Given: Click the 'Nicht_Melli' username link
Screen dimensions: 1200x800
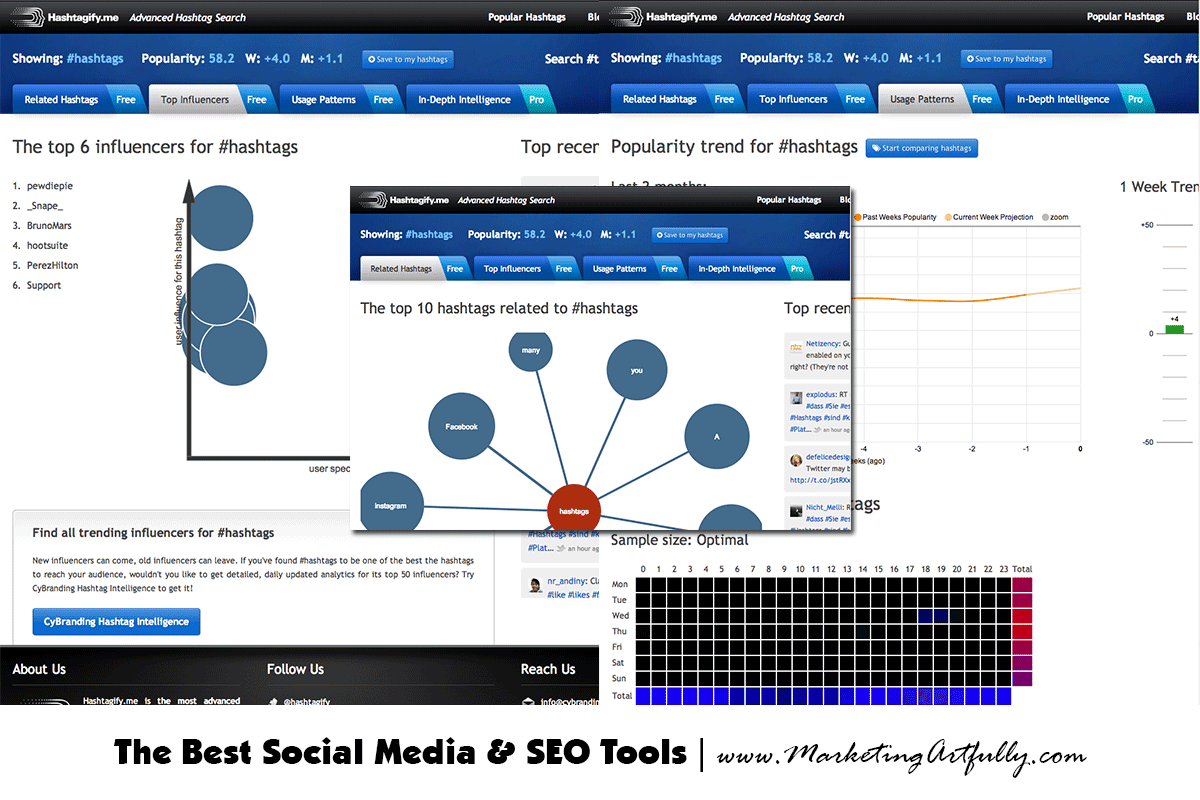Looking at the screenshot, I should (826, 507).
